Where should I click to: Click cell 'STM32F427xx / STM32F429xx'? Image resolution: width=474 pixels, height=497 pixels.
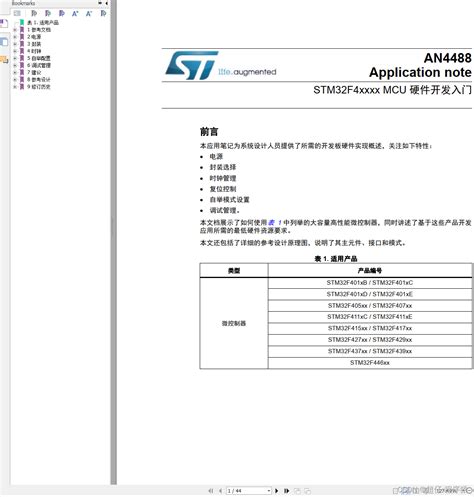pos(370,340)
